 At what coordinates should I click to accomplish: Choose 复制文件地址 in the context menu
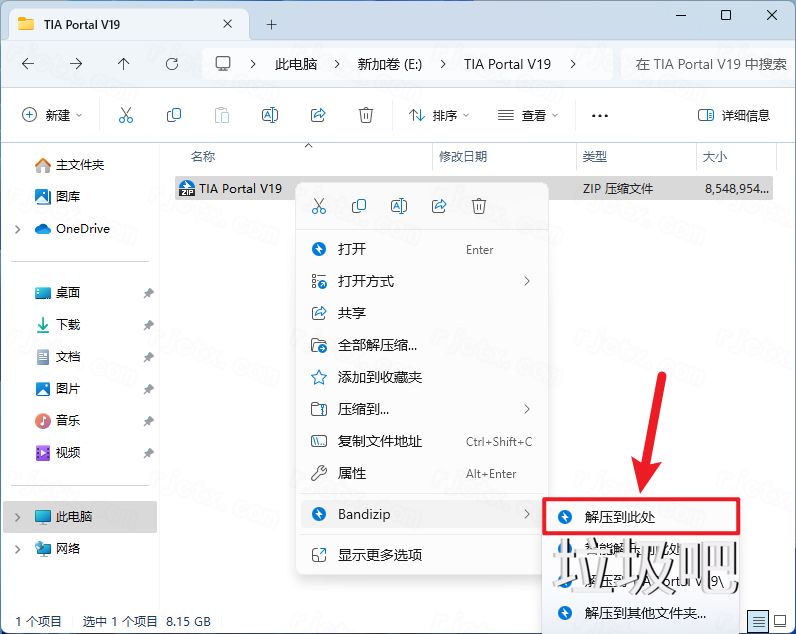click(422, 441)
